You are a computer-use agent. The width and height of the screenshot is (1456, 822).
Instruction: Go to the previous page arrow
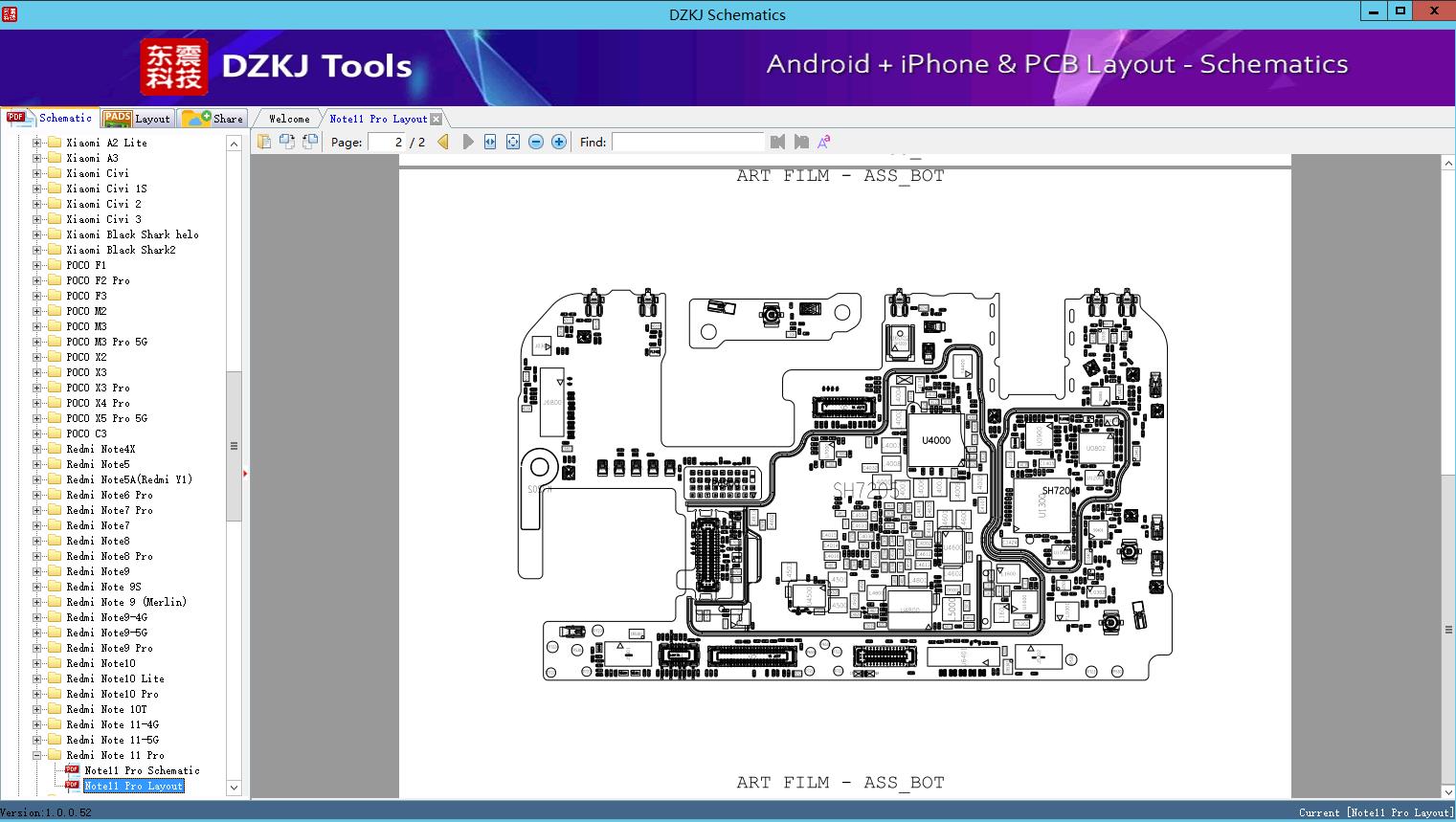click(x=443, y=142)
